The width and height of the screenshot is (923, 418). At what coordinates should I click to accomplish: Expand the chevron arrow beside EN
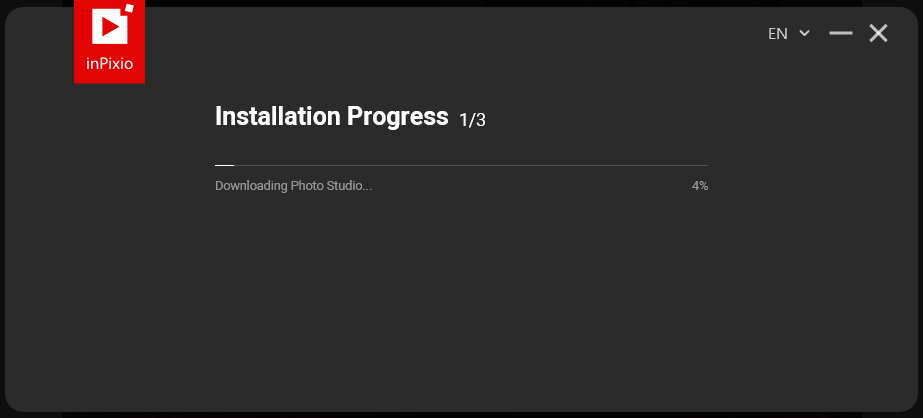(804, 34)
